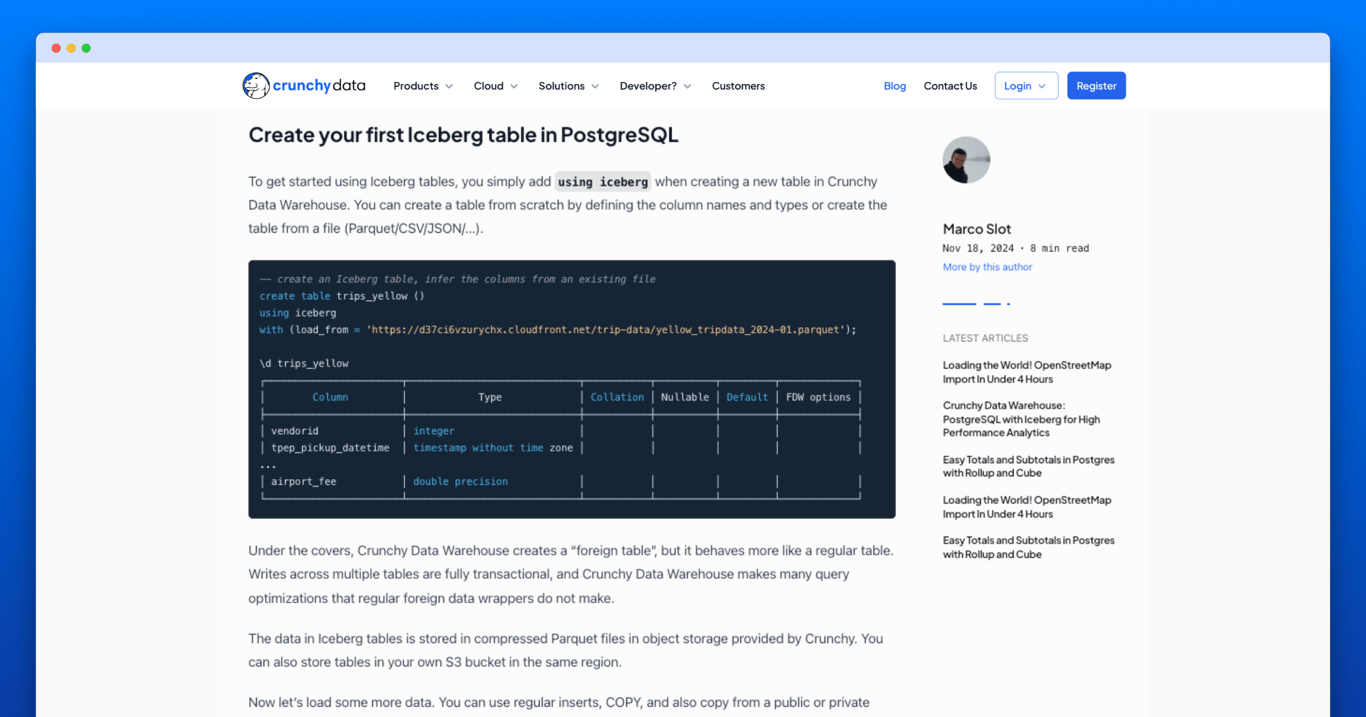Open the first Loading the World! OpenStreetMap article
Viewport: 1366px width, 717px height.
(1027, 372)
